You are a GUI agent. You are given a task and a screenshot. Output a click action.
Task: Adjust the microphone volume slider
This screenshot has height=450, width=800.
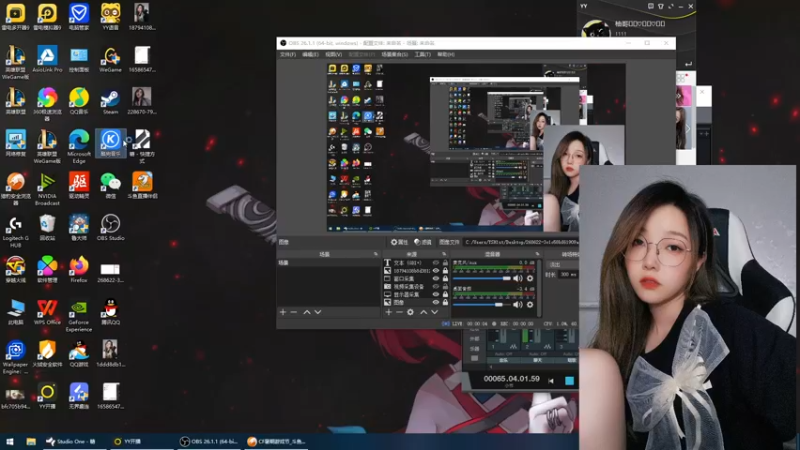482,278
